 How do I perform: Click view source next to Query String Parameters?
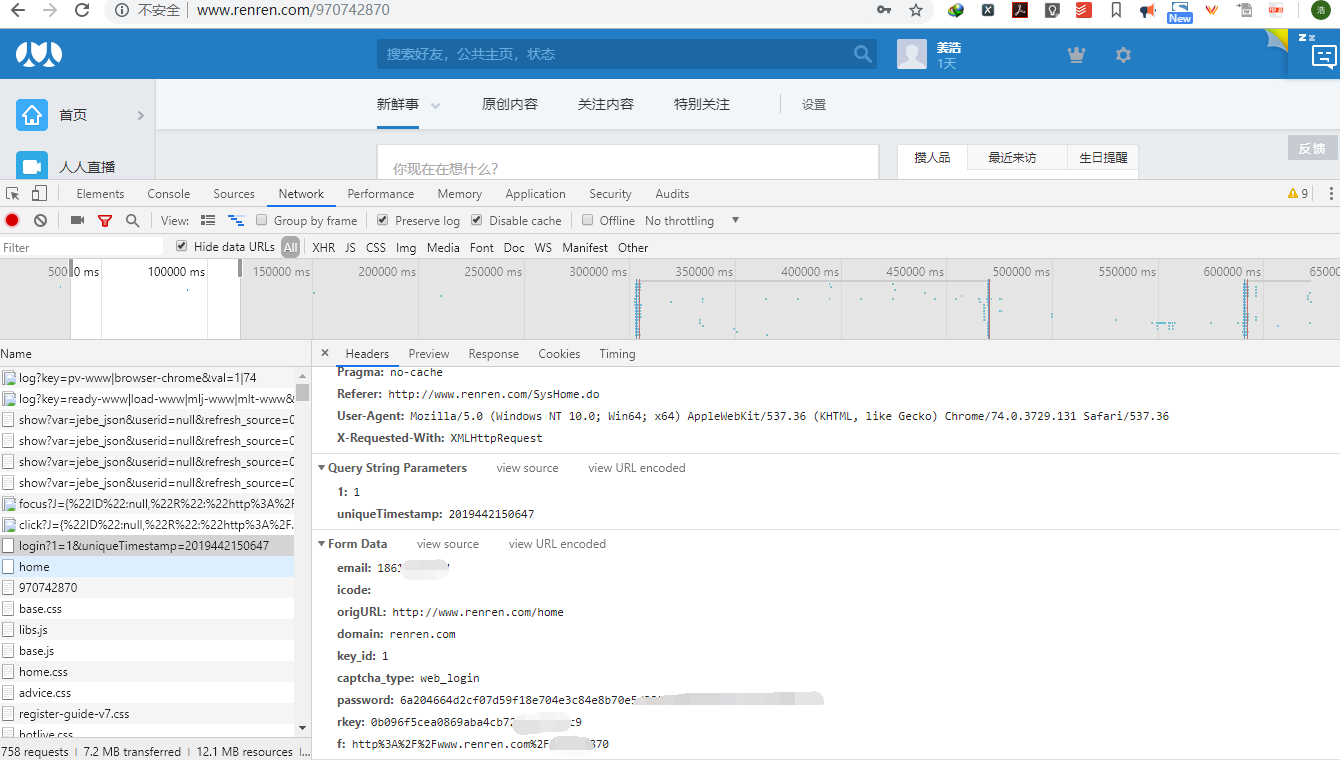click(x=528, y=468)
